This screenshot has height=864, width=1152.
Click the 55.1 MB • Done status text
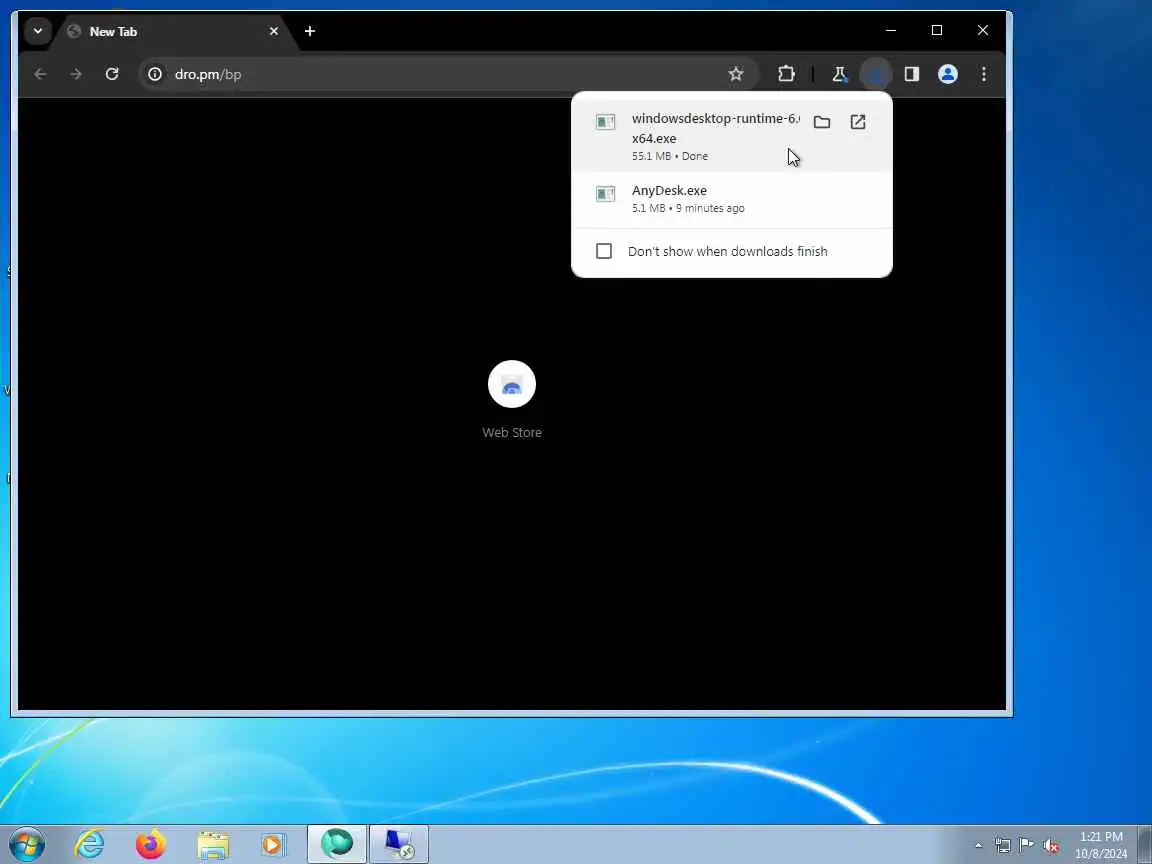tap(670, 156)
